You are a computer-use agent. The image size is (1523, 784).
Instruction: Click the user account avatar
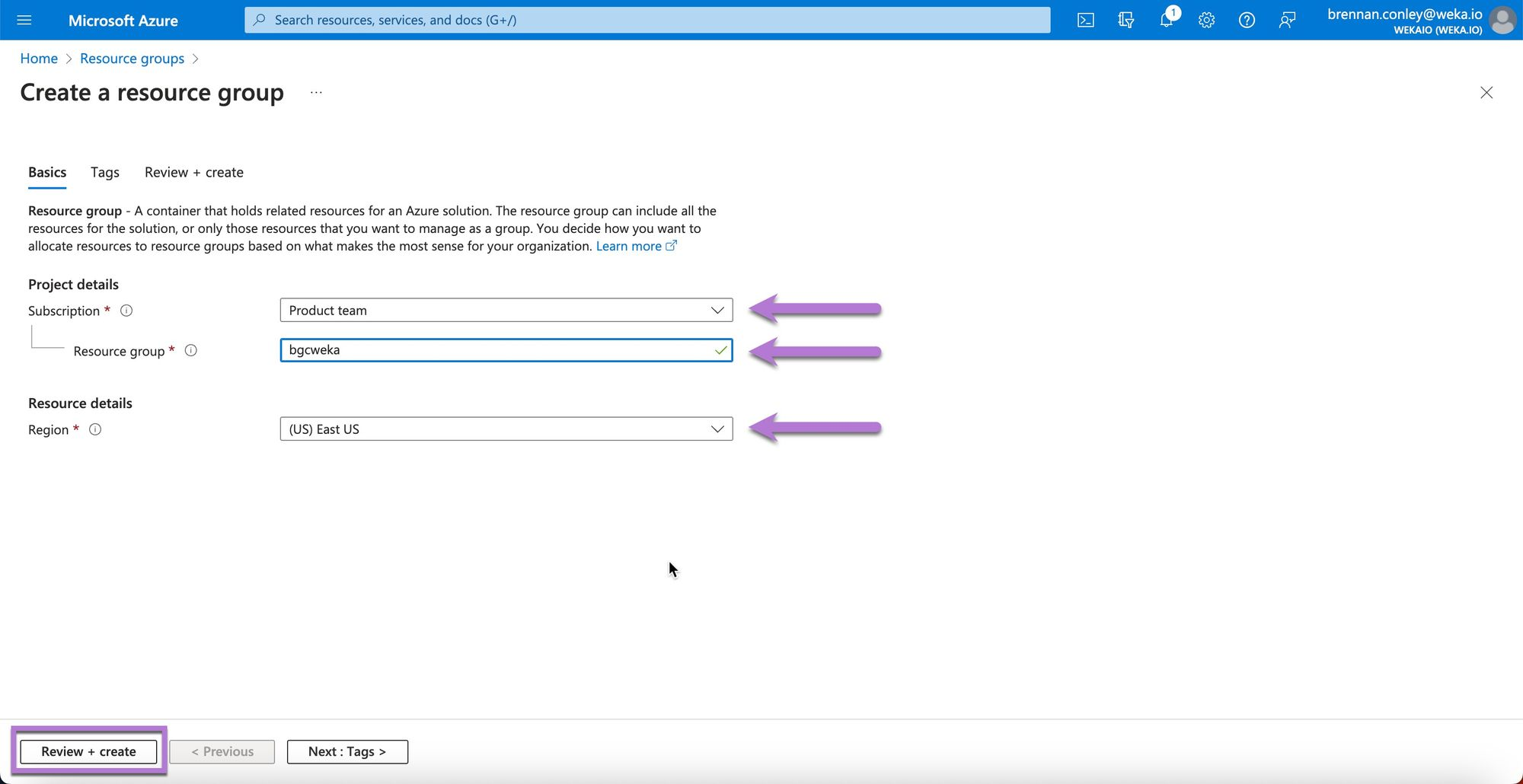1502,21
